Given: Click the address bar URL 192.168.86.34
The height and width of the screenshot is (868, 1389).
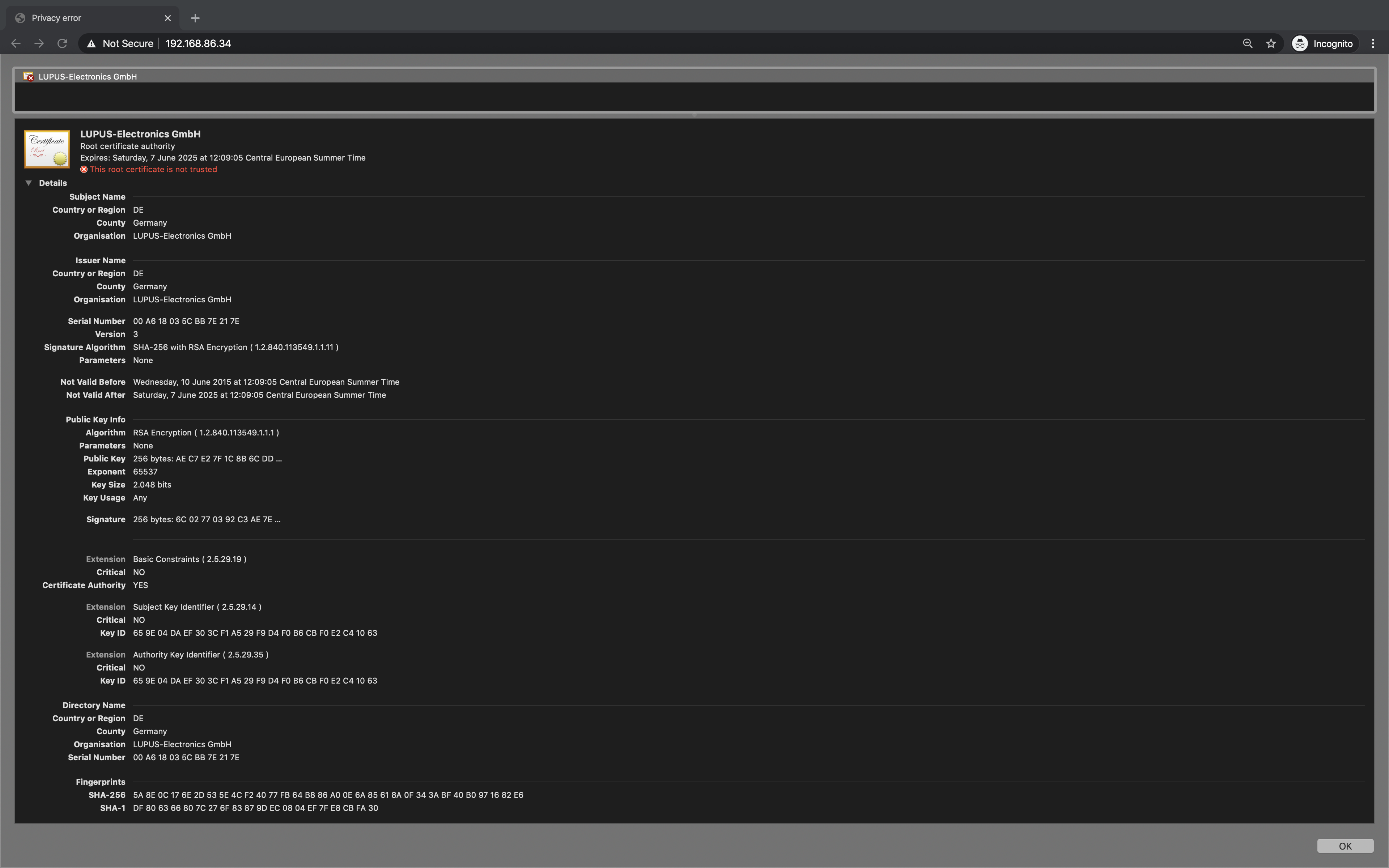Looking at the screenshot, I should click(198, 44).
